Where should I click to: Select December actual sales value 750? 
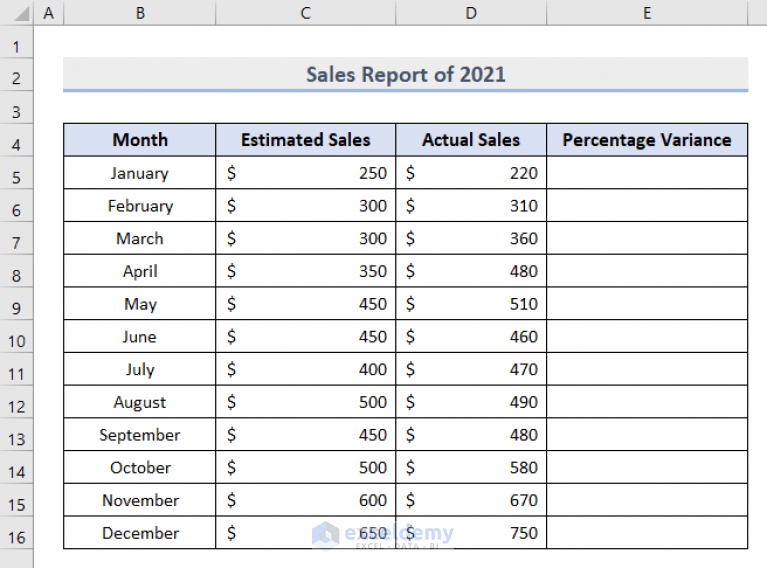[x=471, y=533]
